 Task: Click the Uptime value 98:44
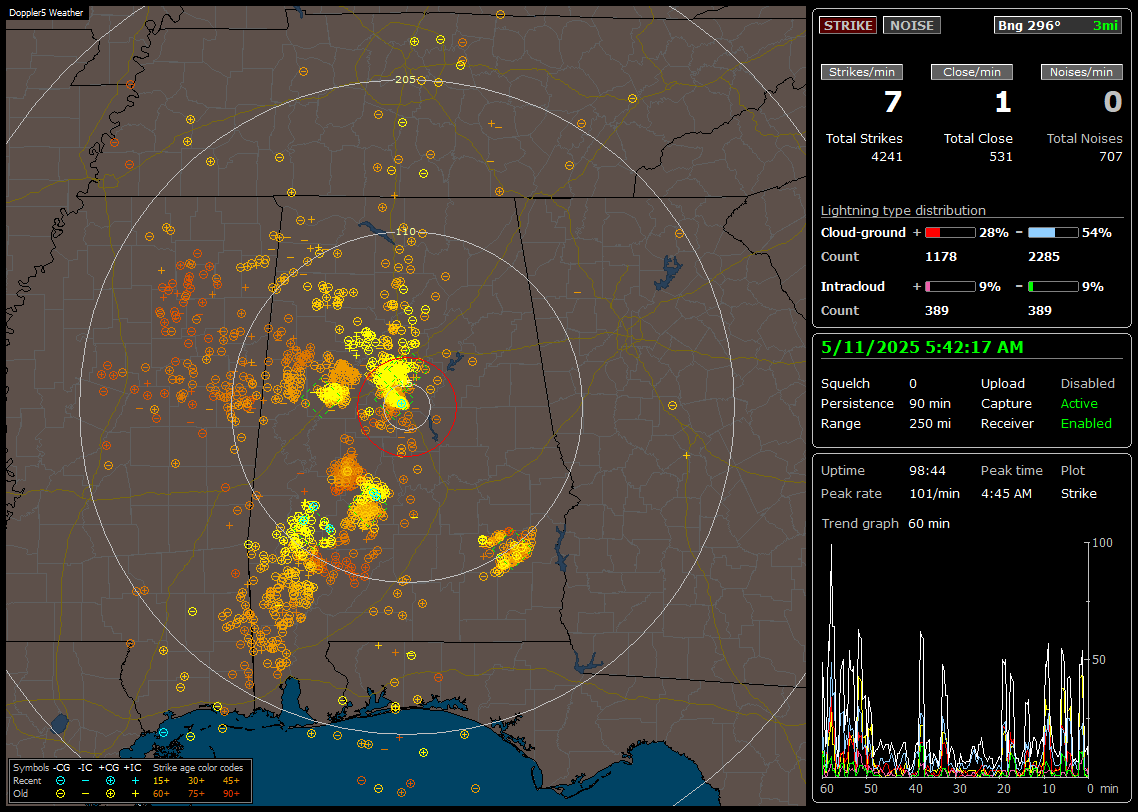point(928,471)
